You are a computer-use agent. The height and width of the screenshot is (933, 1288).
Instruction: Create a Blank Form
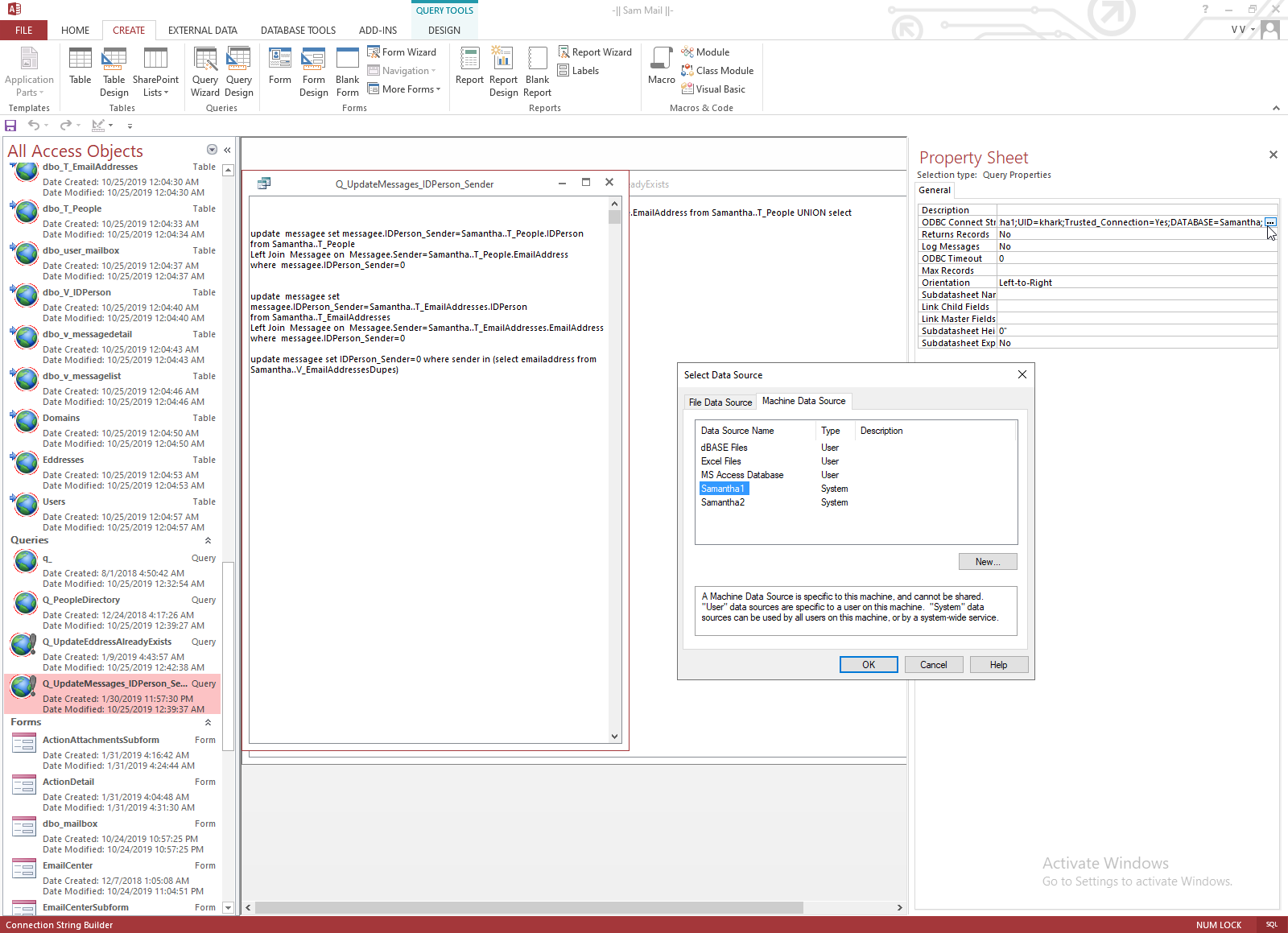348,72
